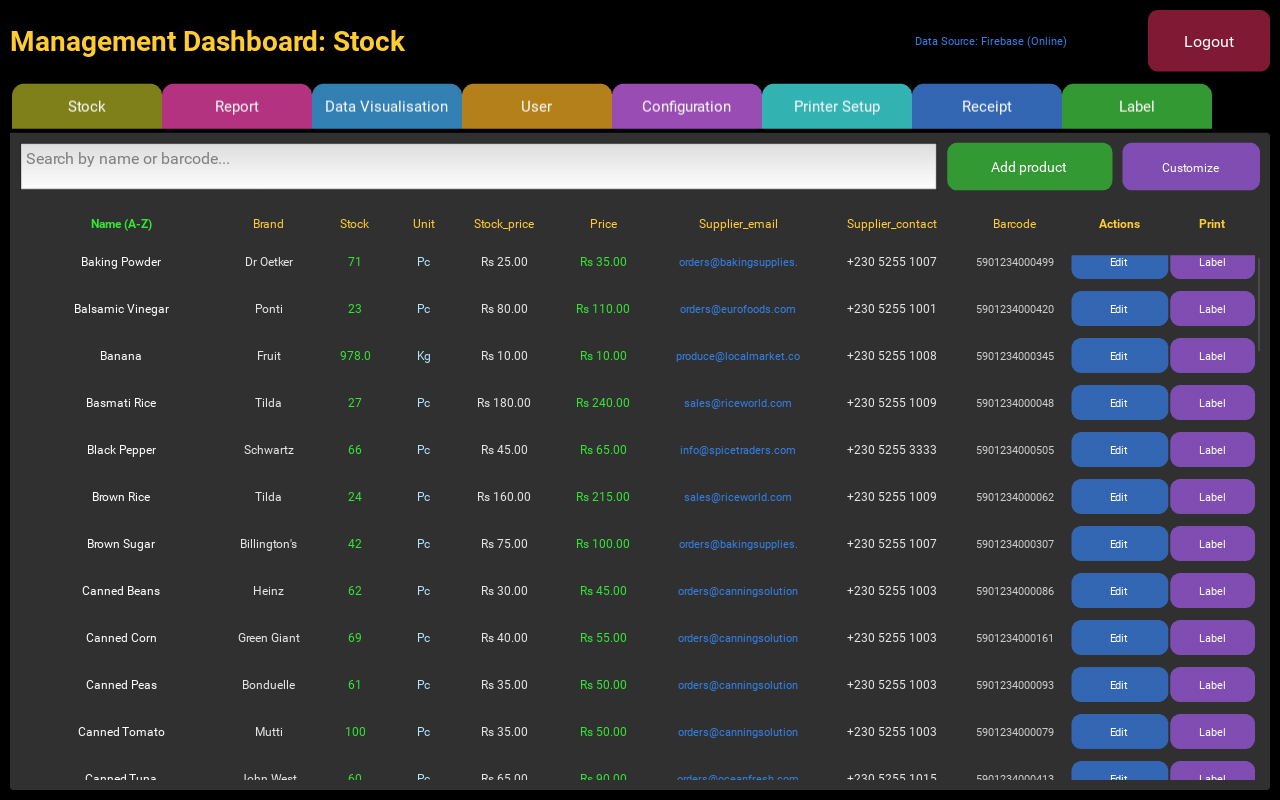
Task: Edit the Baking Powder product
Action: tap(1119, 266)
